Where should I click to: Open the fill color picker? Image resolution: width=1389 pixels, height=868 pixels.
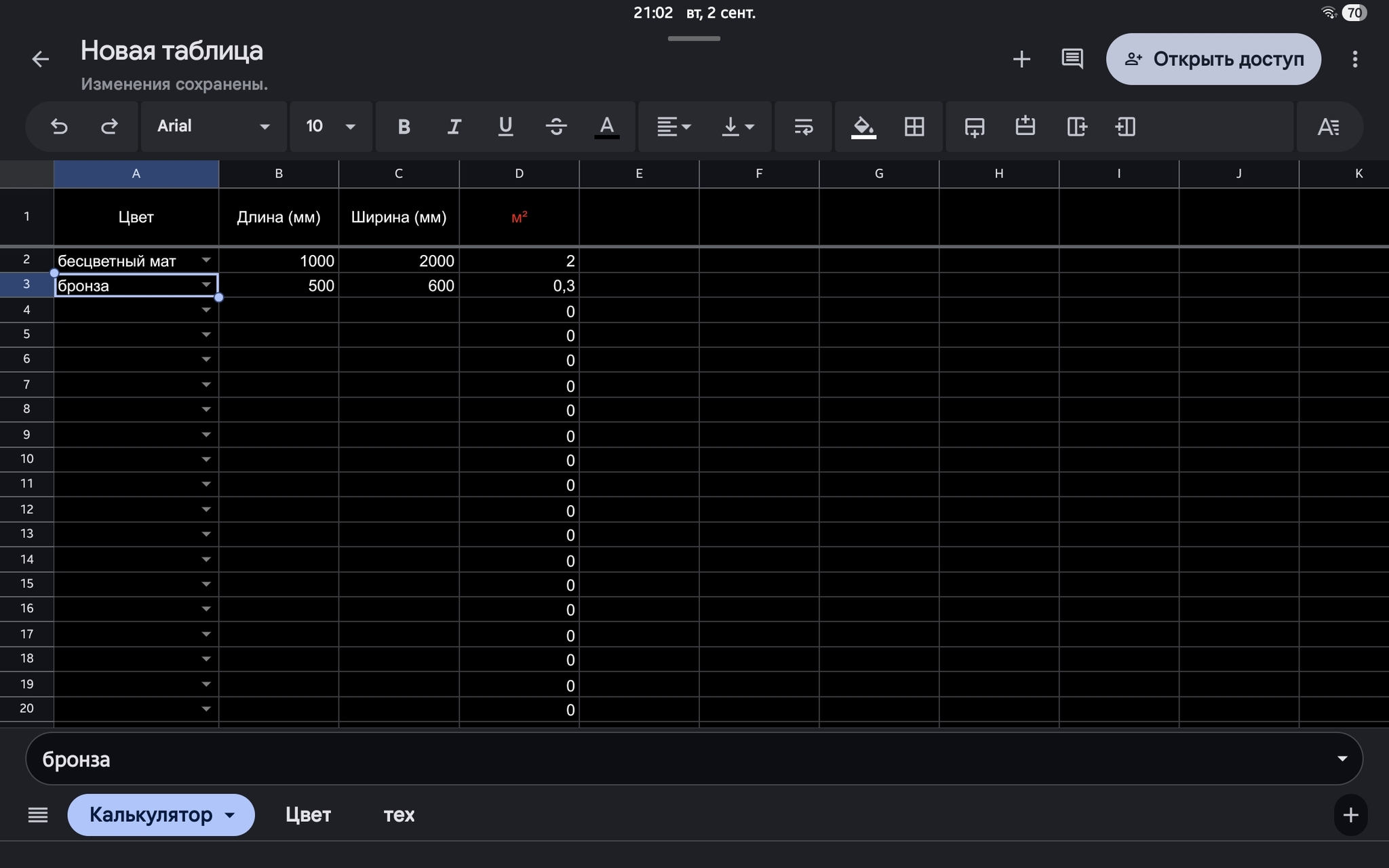(x=863, y=127)
